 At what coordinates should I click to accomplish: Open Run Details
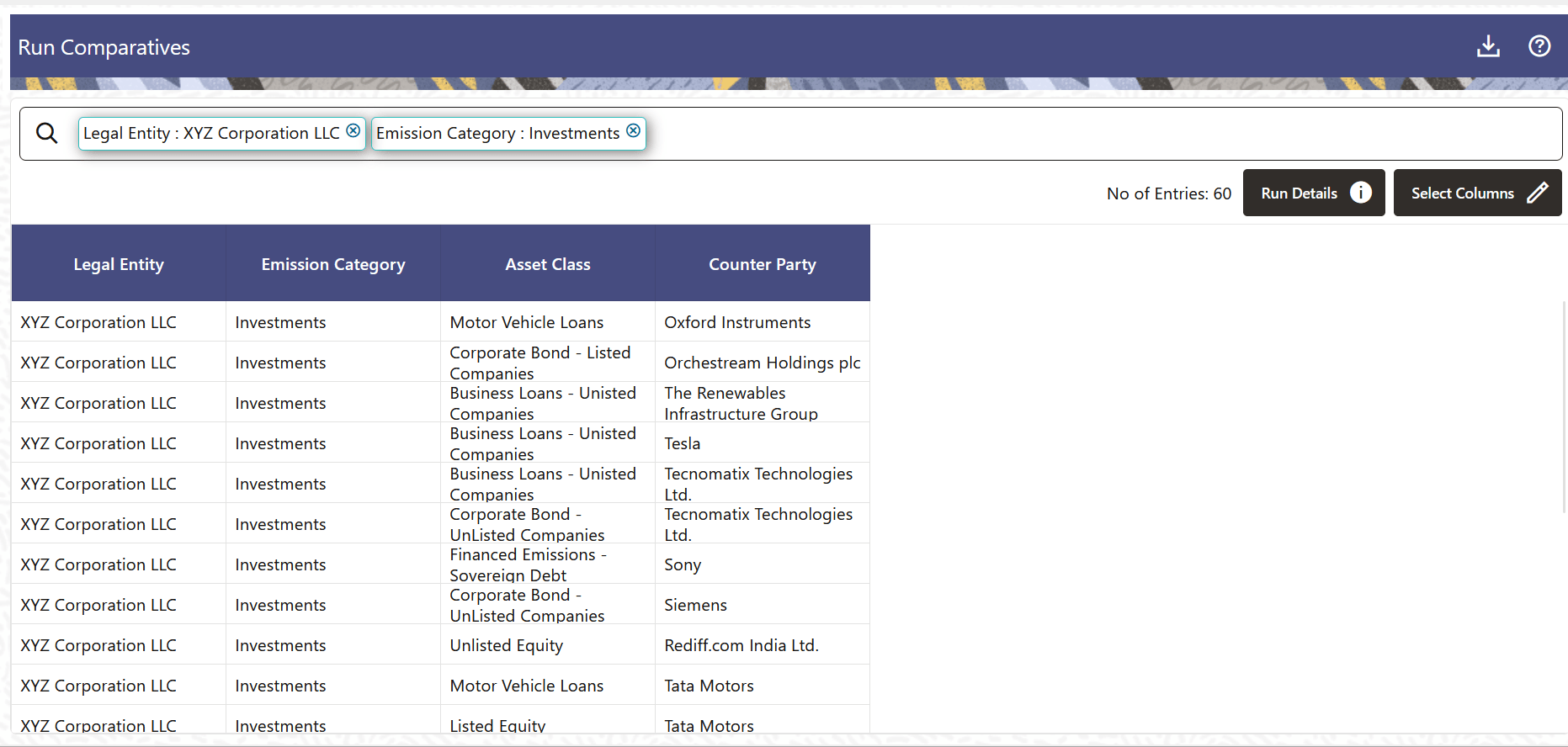[x=1314, y=193]
